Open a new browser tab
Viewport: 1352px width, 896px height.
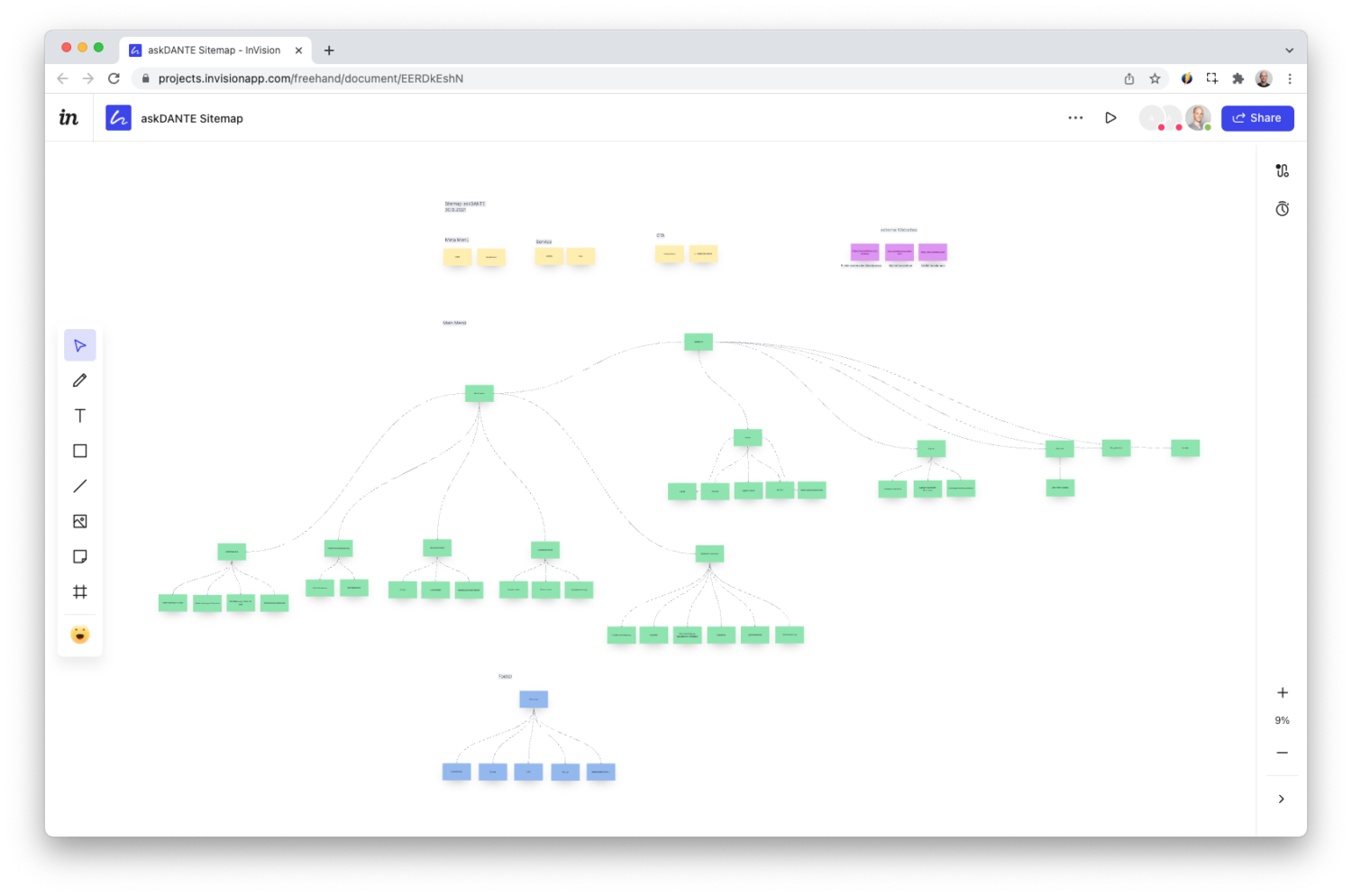tap(329, 50)
